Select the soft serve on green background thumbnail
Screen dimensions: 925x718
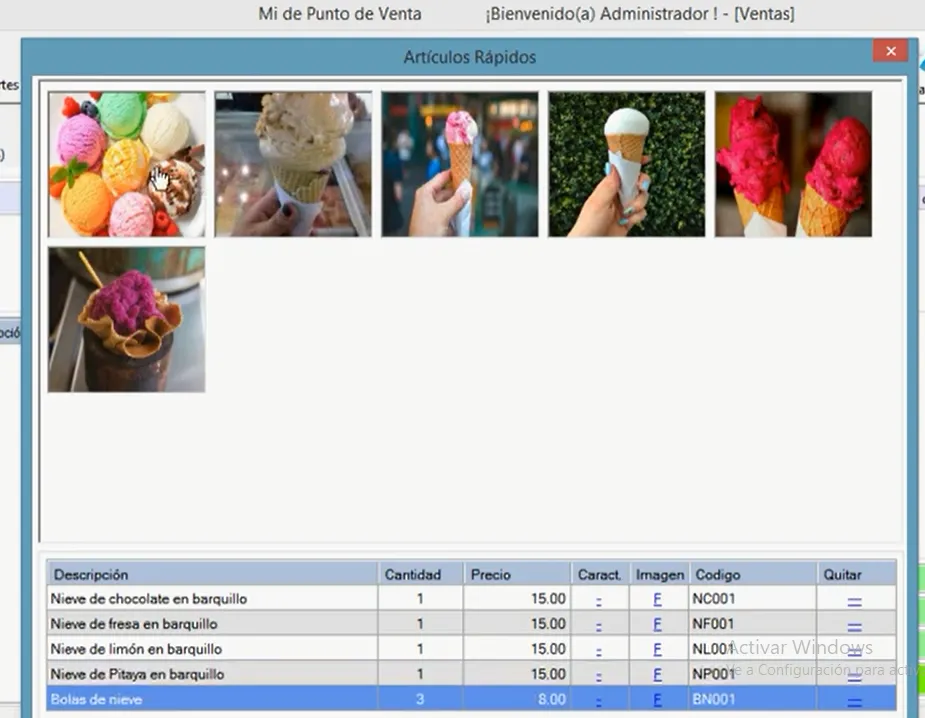click(626, 163)
